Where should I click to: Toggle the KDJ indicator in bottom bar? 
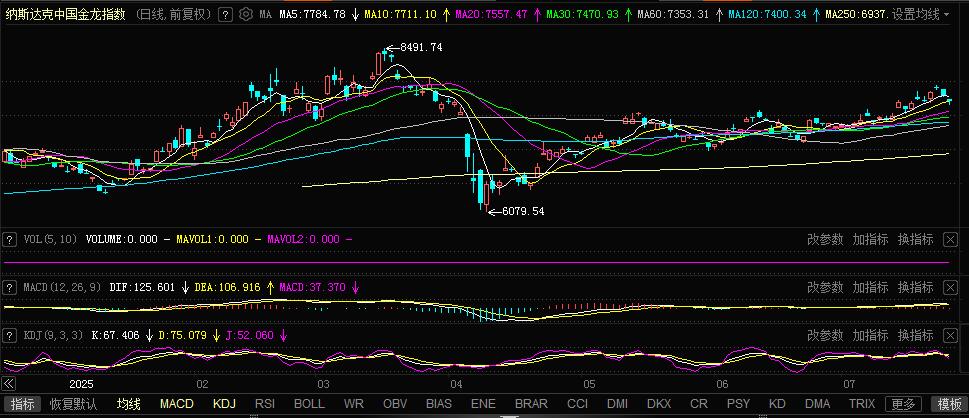(225, 404)
